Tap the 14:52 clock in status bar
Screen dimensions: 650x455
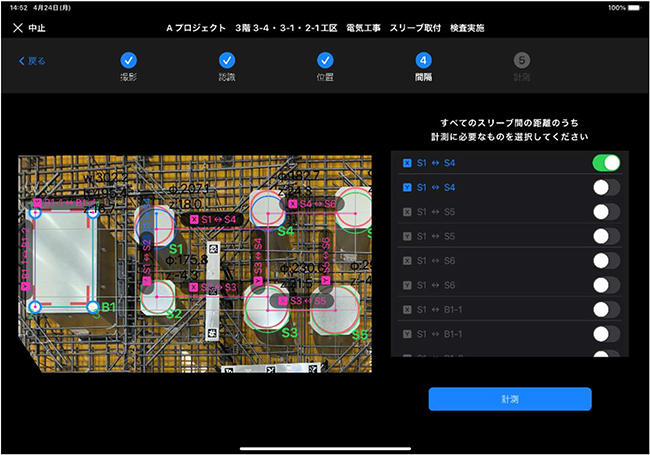click(19, 7)
